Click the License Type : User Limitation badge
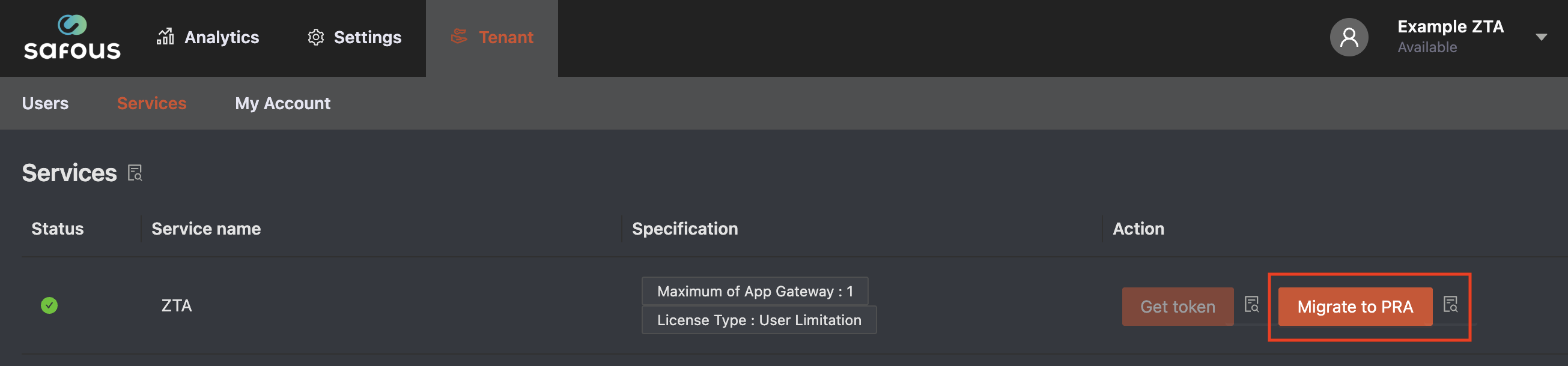The height and width of the screenshot is (366, 1568). (758, 320)
